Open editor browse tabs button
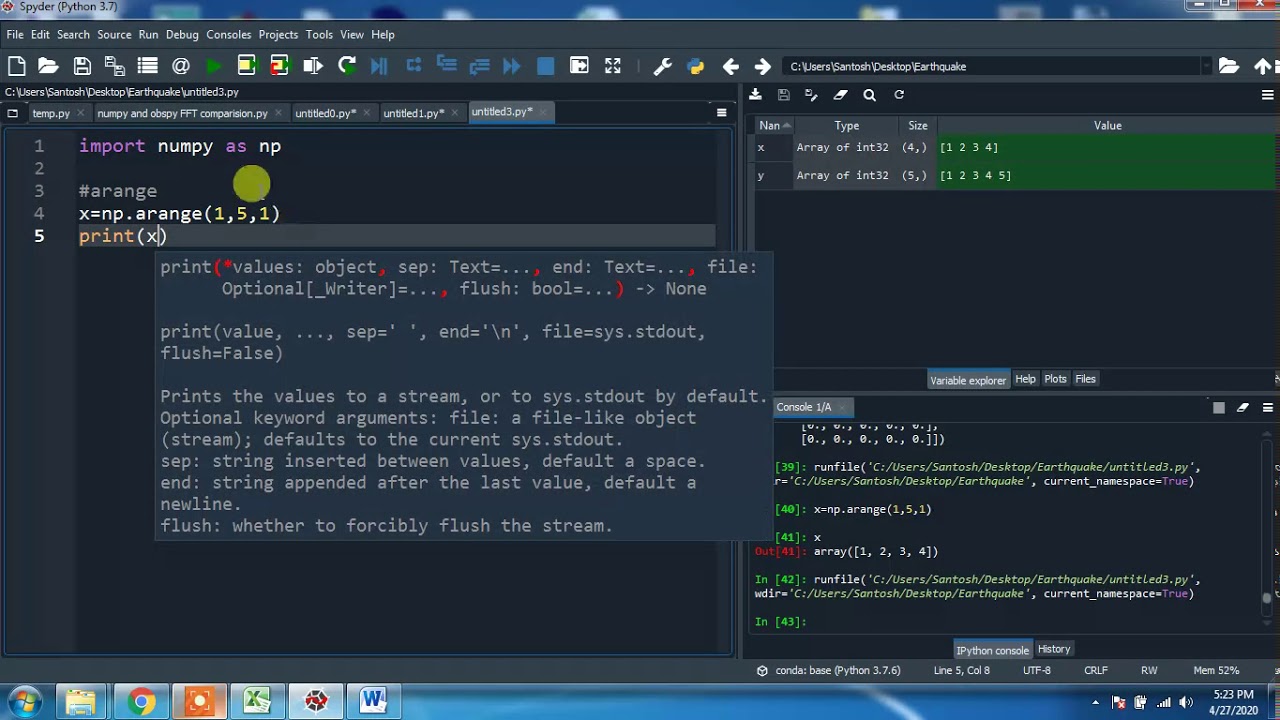Viewport: 1280px width, 720px height. coord(13,113)
